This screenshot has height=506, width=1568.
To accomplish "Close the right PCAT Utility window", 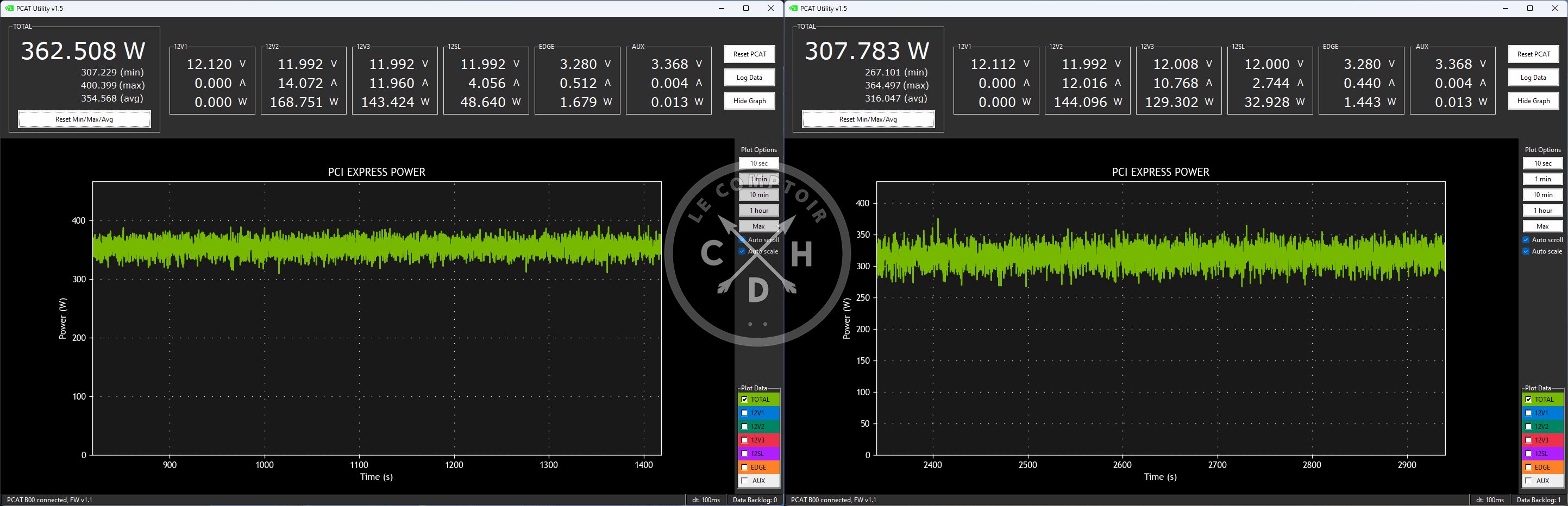I will click(x=1554, y=9).
